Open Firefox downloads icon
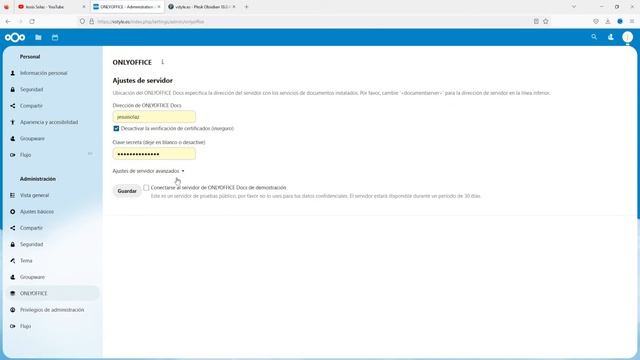This screenshot has width=640, height=360. [608, 21]
